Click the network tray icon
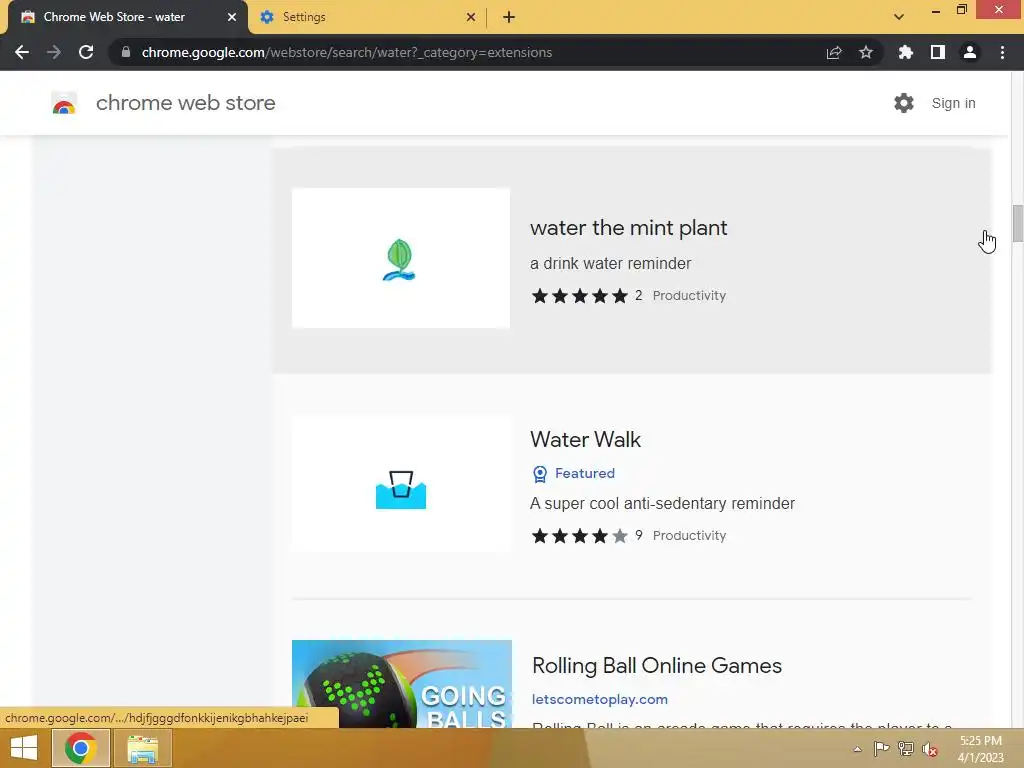1024x768 pixels. pos(906,749)
